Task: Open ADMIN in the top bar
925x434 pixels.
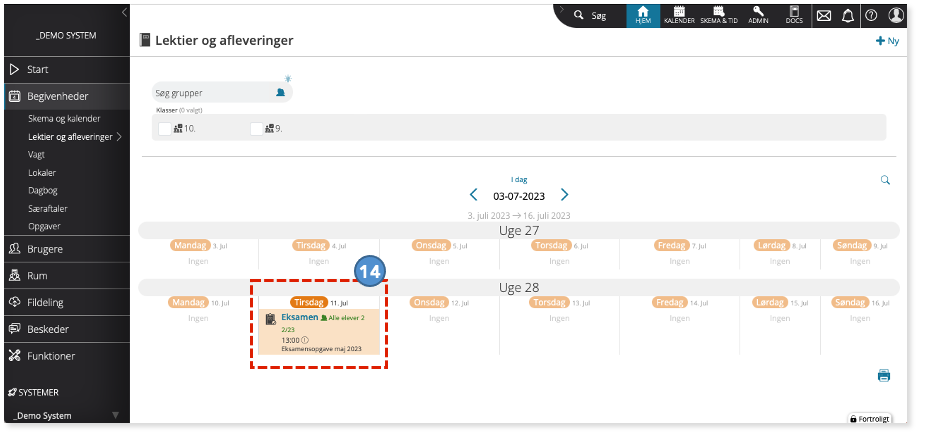Action: [758, 16]
